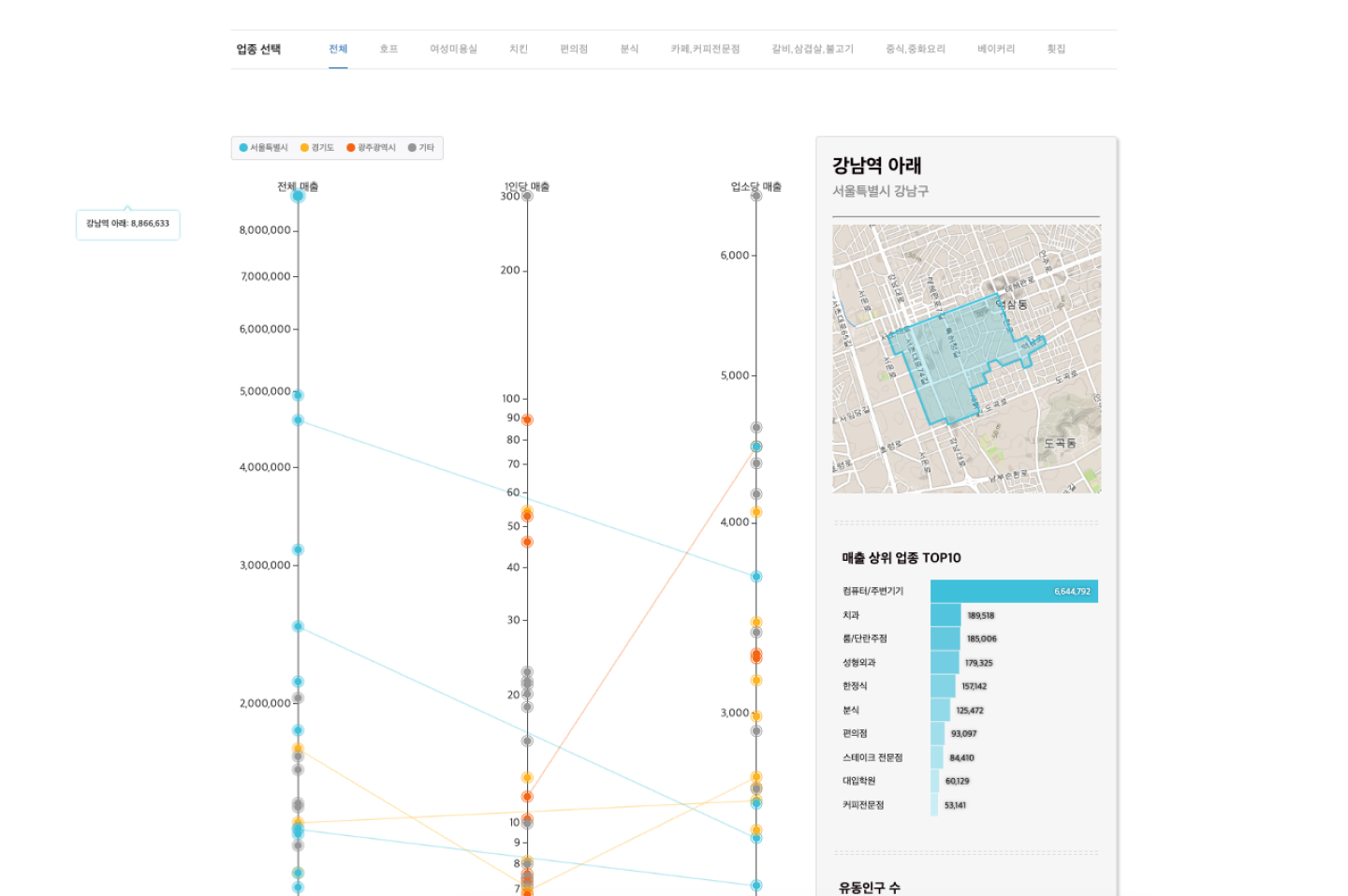The height and width of the screenshot is (896, 1348).
Task: Open the 여성미용실 category tab
Action: (x=453, y=50)
